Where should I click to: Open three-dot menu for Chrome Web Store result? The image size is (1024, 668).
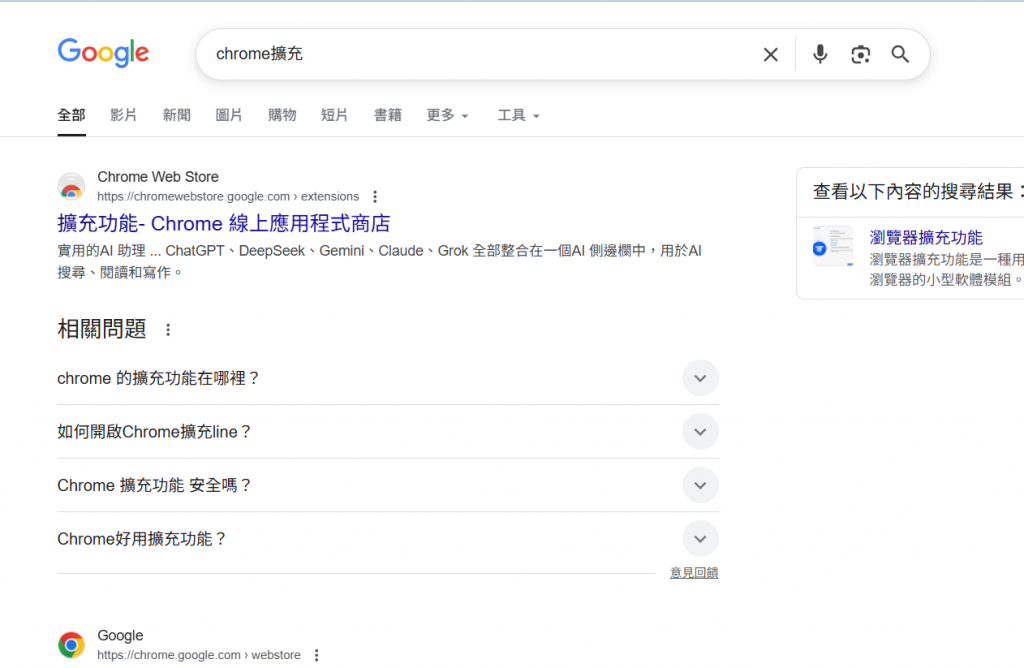375,197
